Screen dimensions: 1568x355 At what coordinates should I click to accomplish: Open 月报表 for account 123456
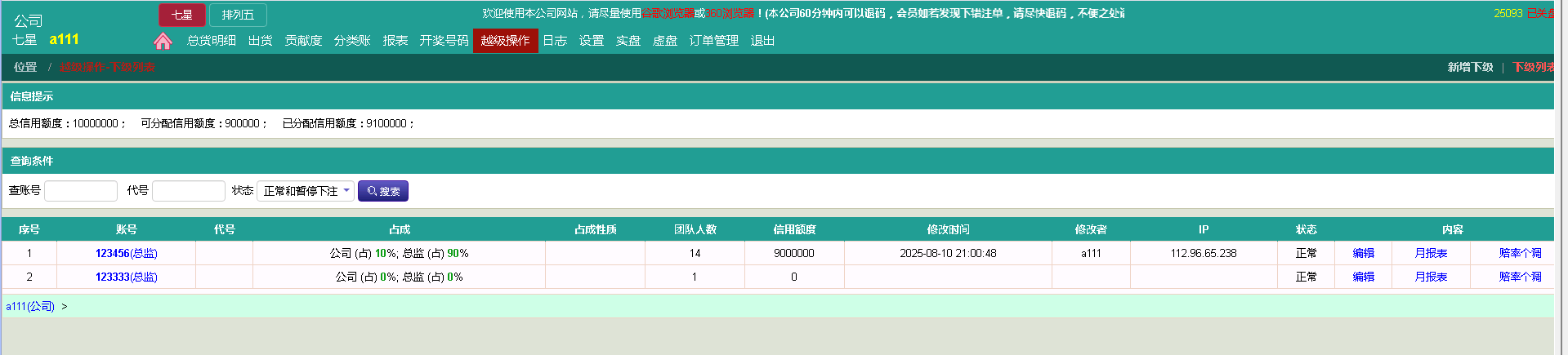[x=1432, y=253]
